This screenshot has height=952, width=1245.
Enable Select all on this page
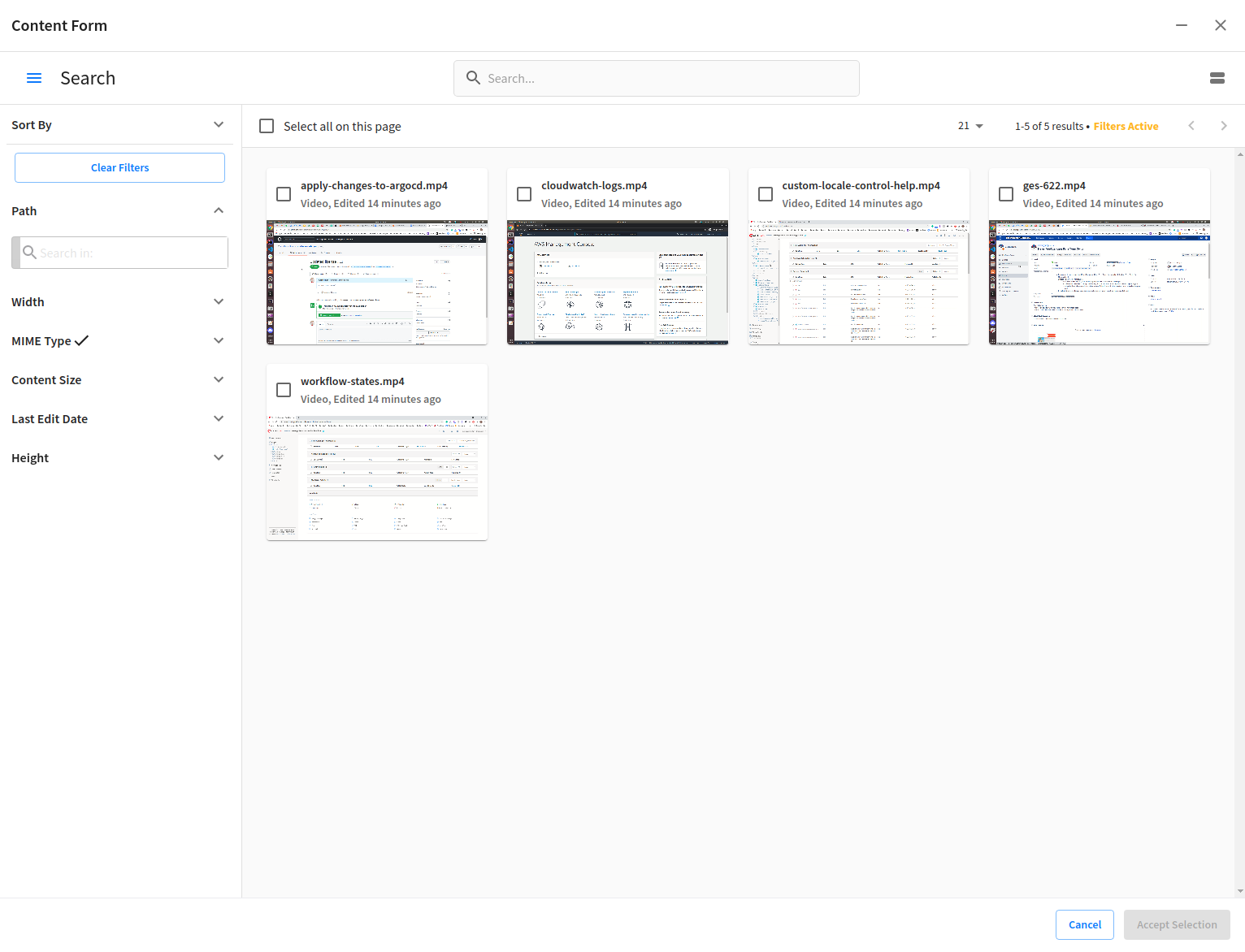coord(267,126)
